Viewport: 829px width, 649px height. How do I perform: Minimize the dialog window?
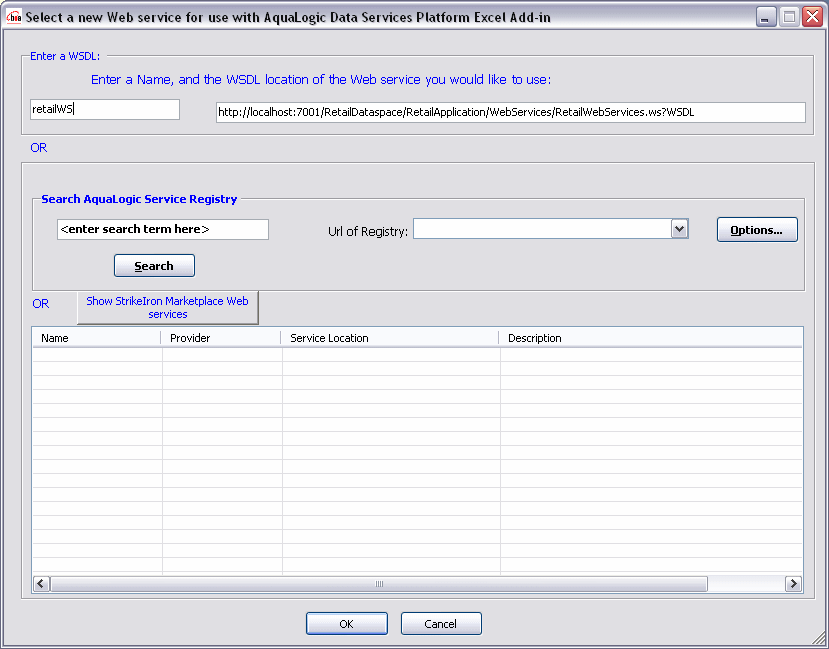(x=765, y=17)
